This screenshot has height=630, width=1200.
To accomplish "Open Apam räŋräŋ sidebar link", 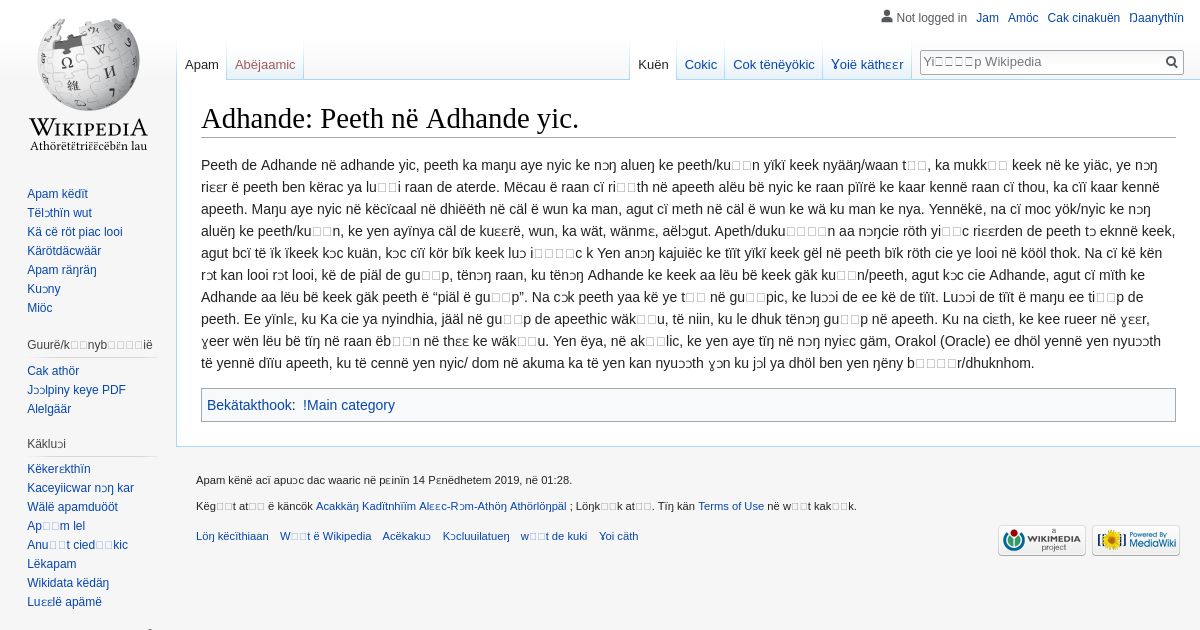I will [x=62, y=270].
